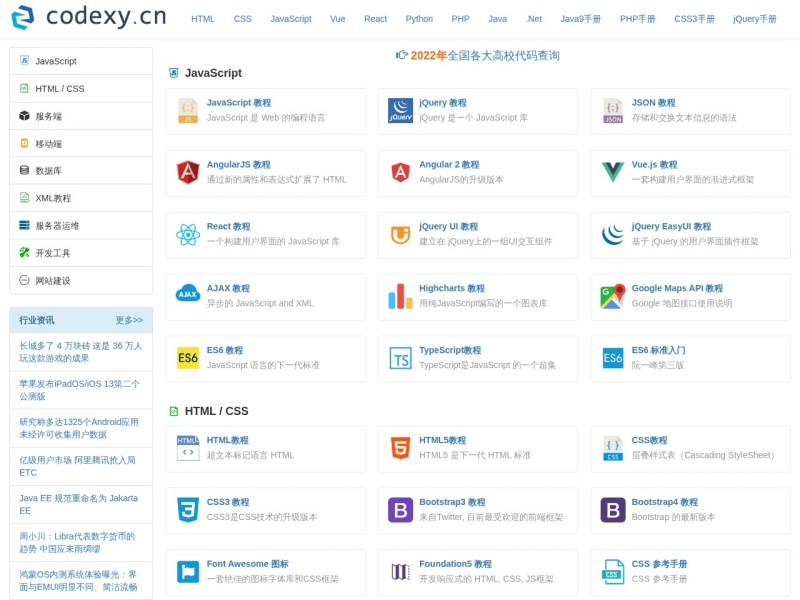Click the AJAX cloud icon
This screenshot has height=600, width=800.
[x=188, y=294]
